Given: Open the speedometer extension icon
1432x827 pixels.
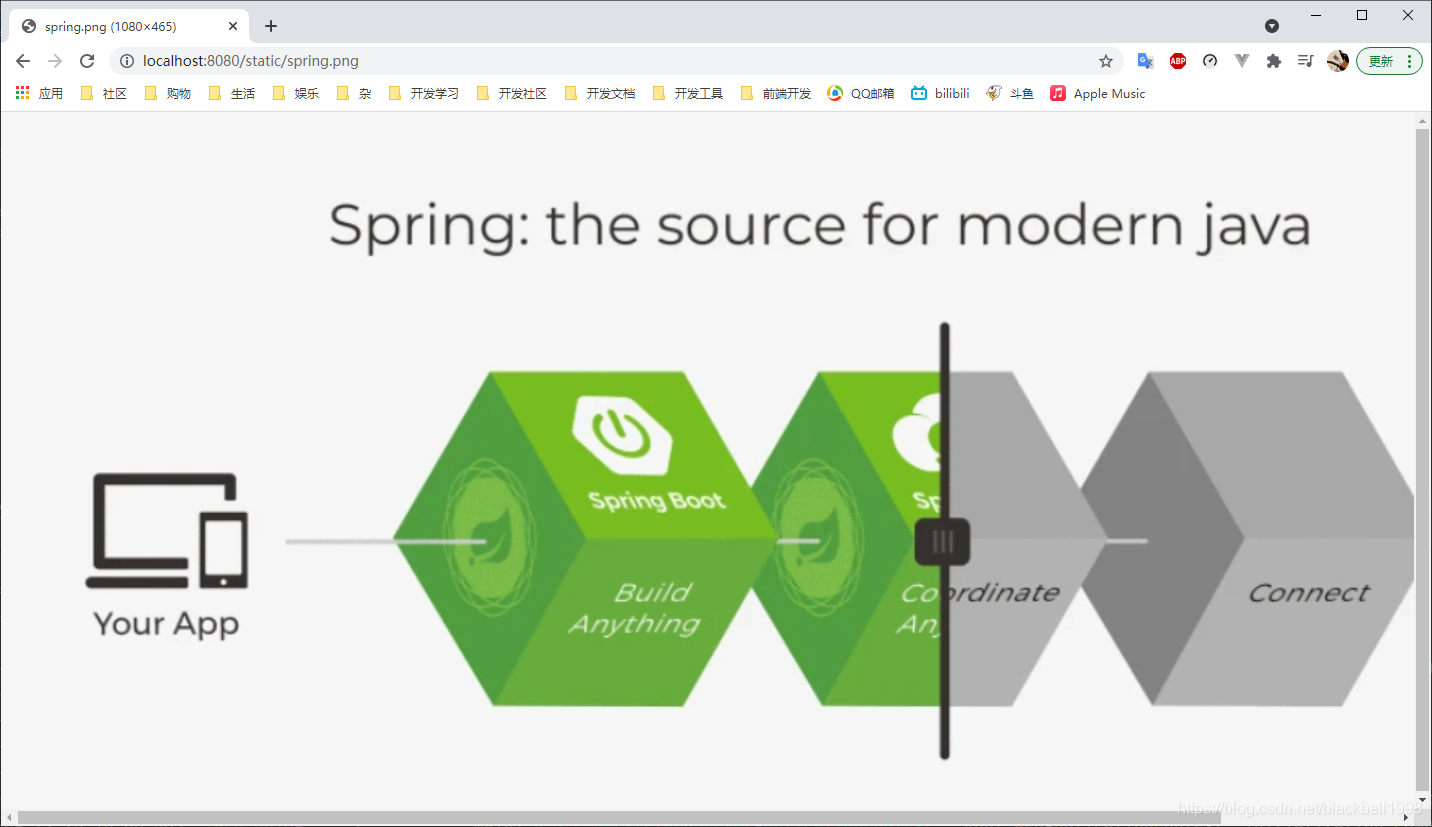Looking at the screenshot, I should tap(1210, 61).
